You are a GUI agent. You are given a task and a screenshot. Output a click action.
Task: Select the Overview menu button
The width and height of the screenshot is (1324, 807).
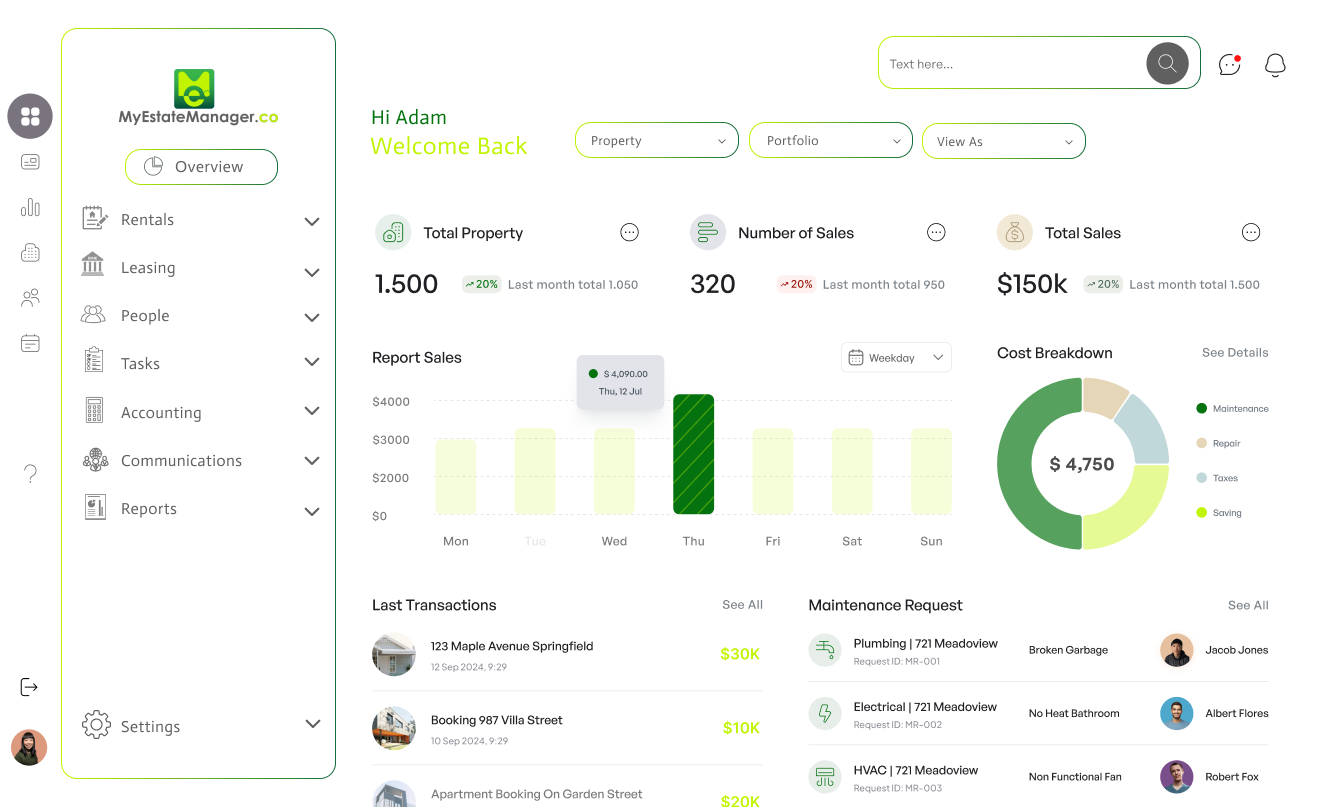pos(201,167)
